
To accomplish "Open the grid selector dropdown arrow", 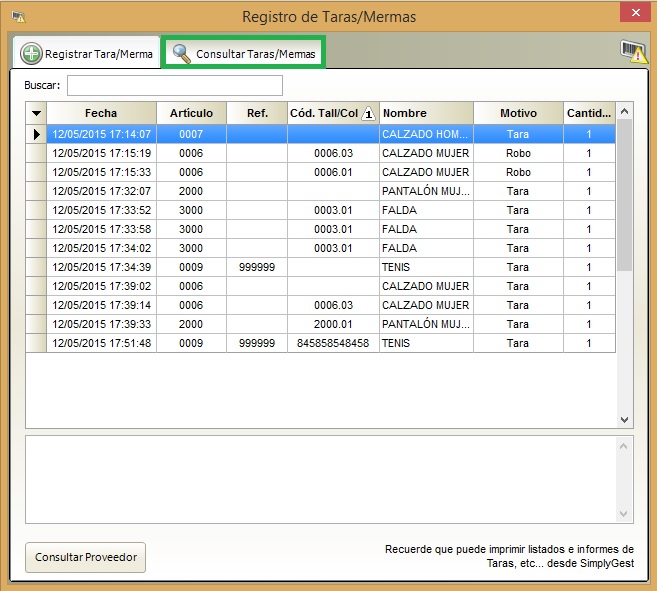I will pyautogui.click(x=36, y=113).
